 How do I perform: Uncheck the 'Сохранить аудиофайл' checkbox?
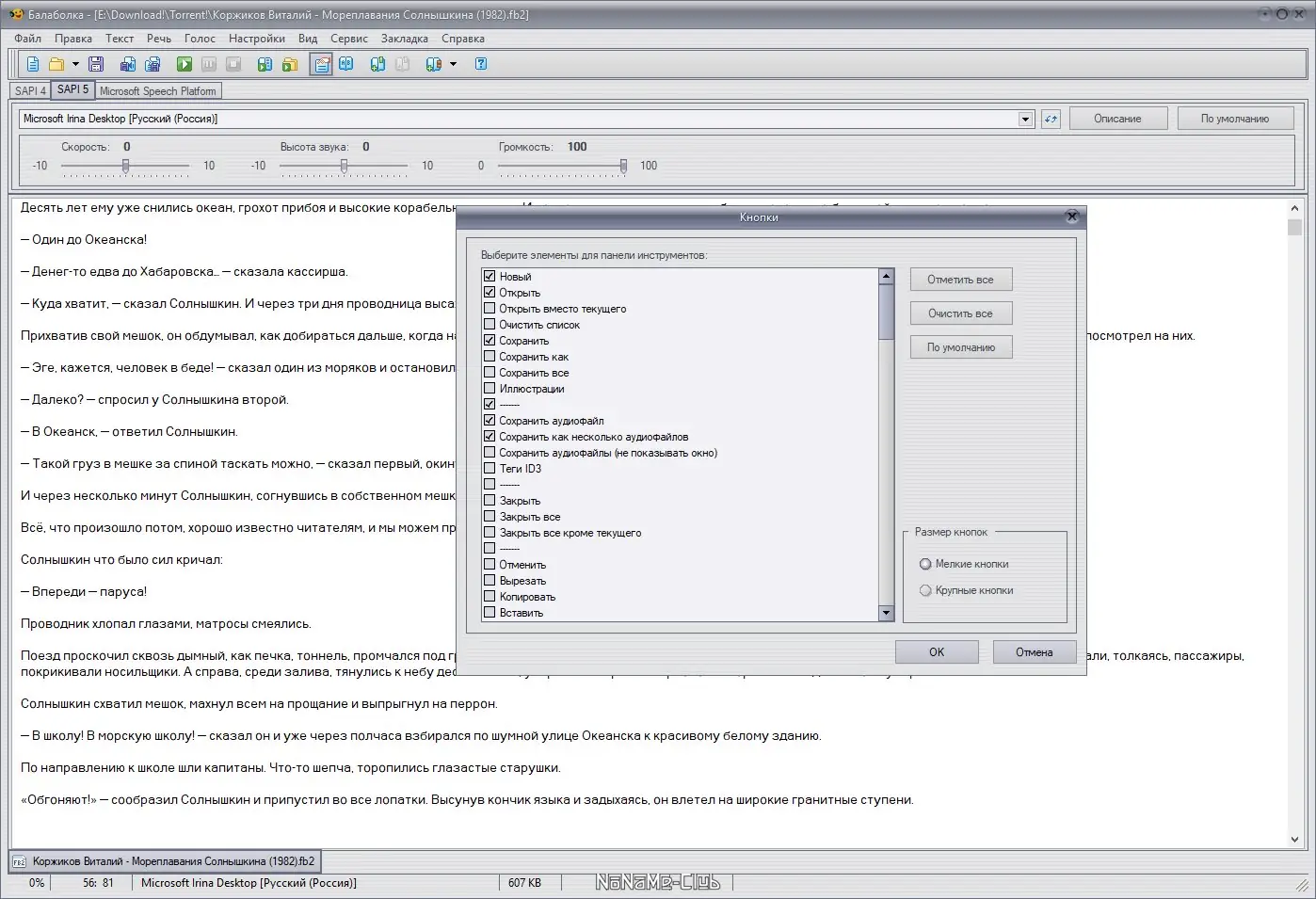(489, 421)
